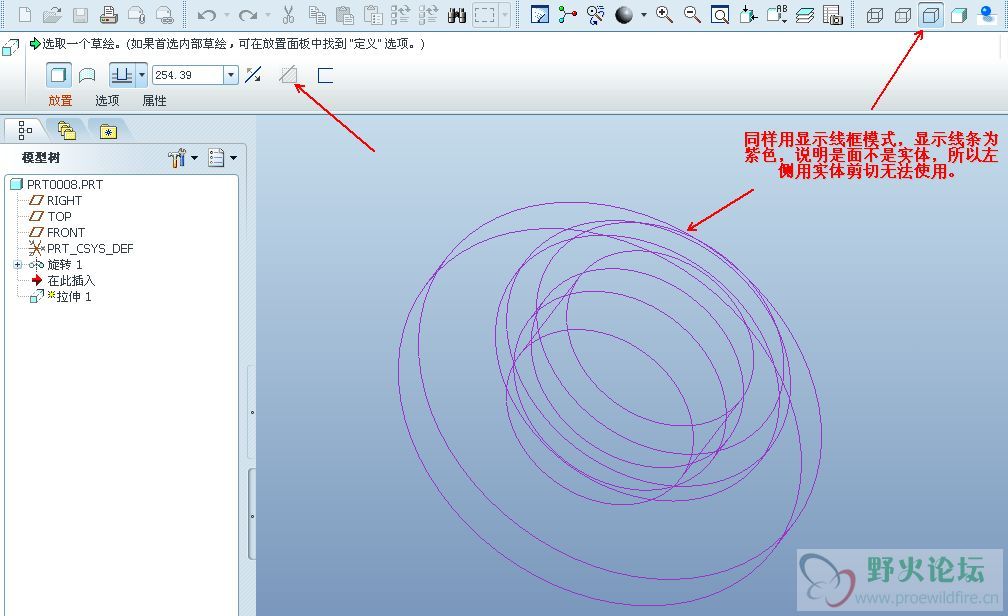Screen dimensions: 1008x616
Task: Open the model tree Settings dropdown arrow
Action: [x=233, y=158]
